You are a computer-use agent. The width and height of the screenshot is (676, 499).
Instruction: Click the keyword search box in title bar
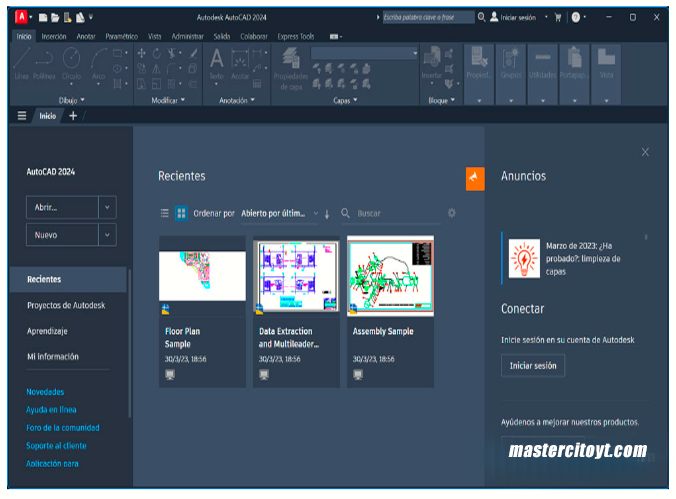pyautogui.click(x=429, y=17)
